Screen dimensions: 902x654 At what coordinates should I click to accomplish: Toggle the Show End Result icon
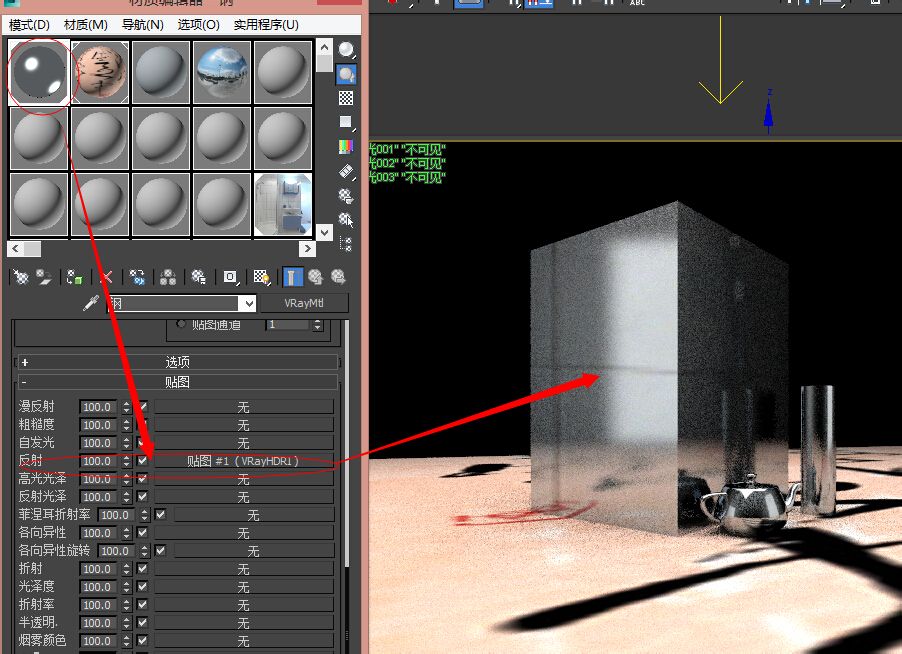click(292, 277)
